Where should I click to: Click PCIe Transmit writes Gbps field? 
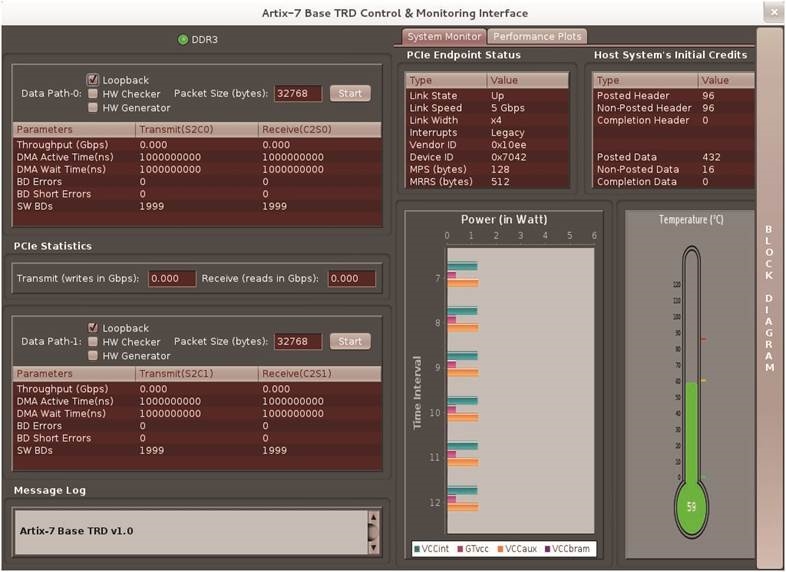click(x=172, y=279)
